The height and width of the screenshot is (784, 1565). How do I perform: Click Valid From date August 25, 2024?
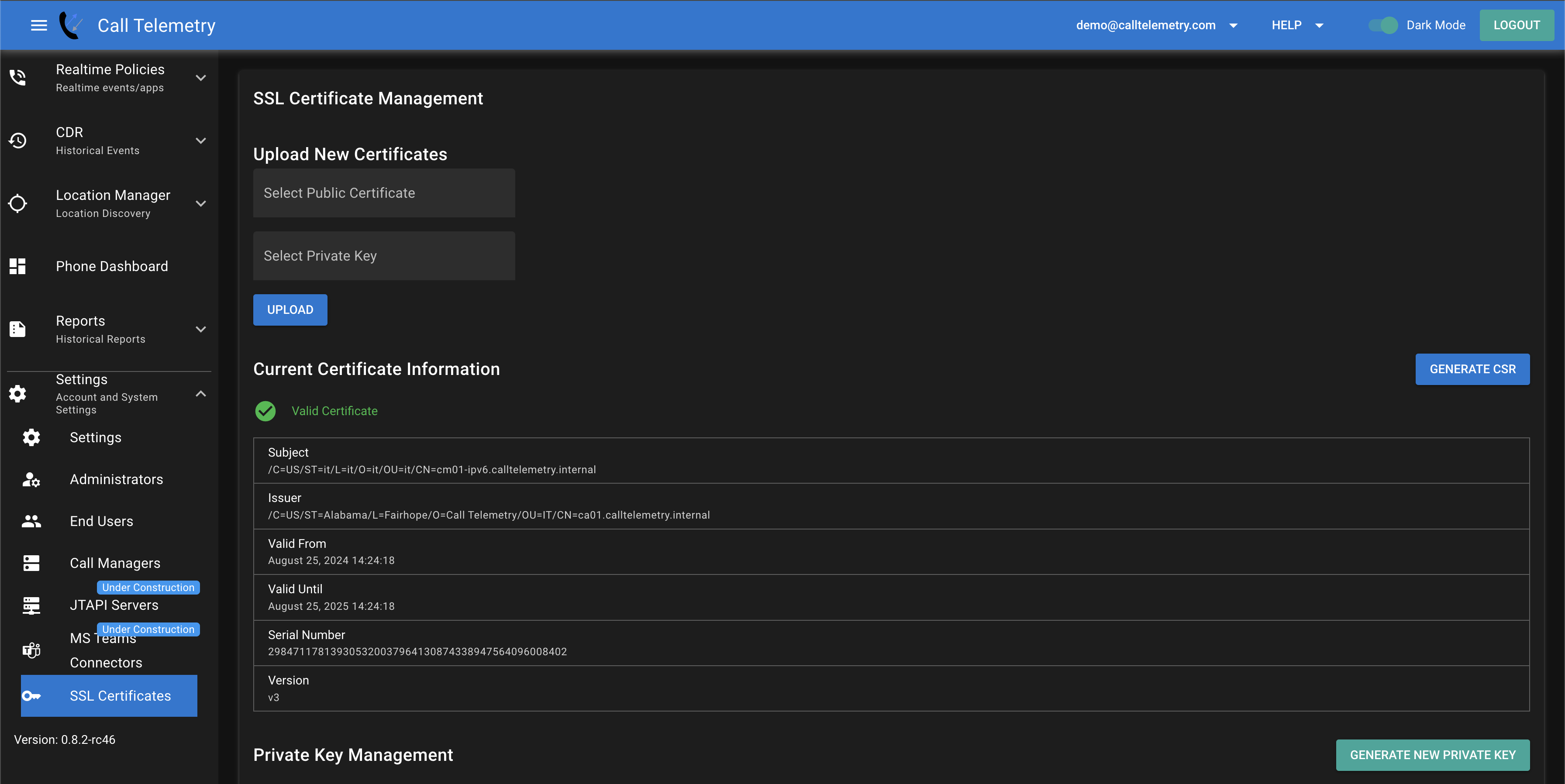[331, 560]
